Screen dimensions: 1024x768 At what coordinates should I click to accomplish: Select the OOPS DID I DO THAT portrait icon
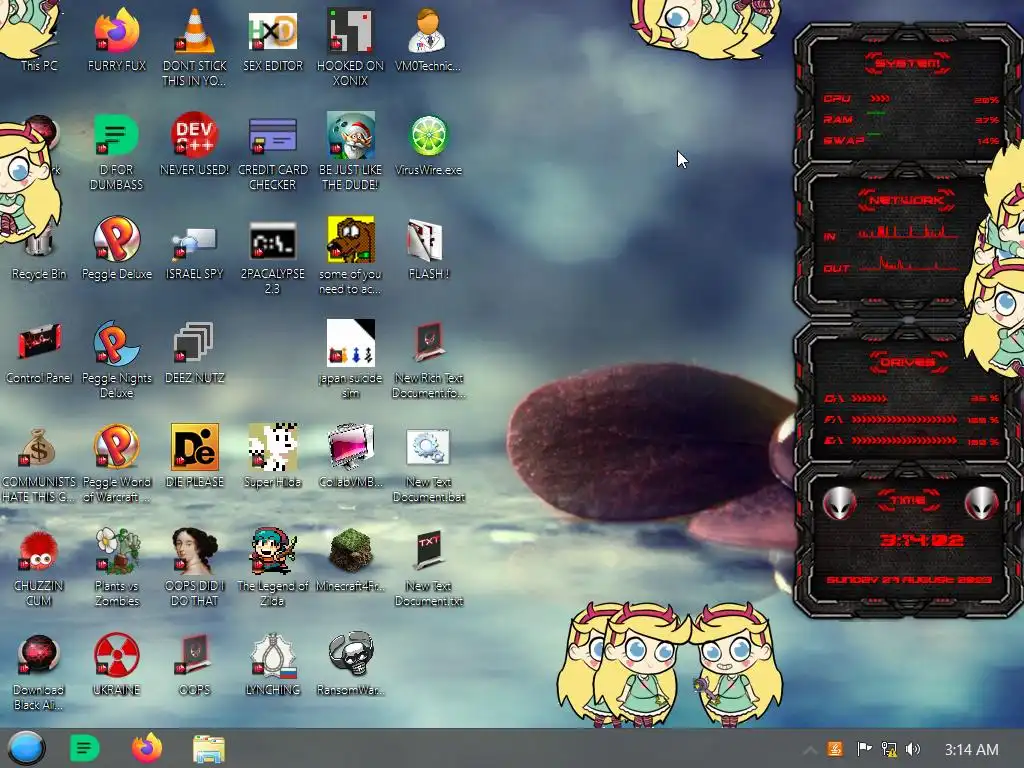click(195, 567)
